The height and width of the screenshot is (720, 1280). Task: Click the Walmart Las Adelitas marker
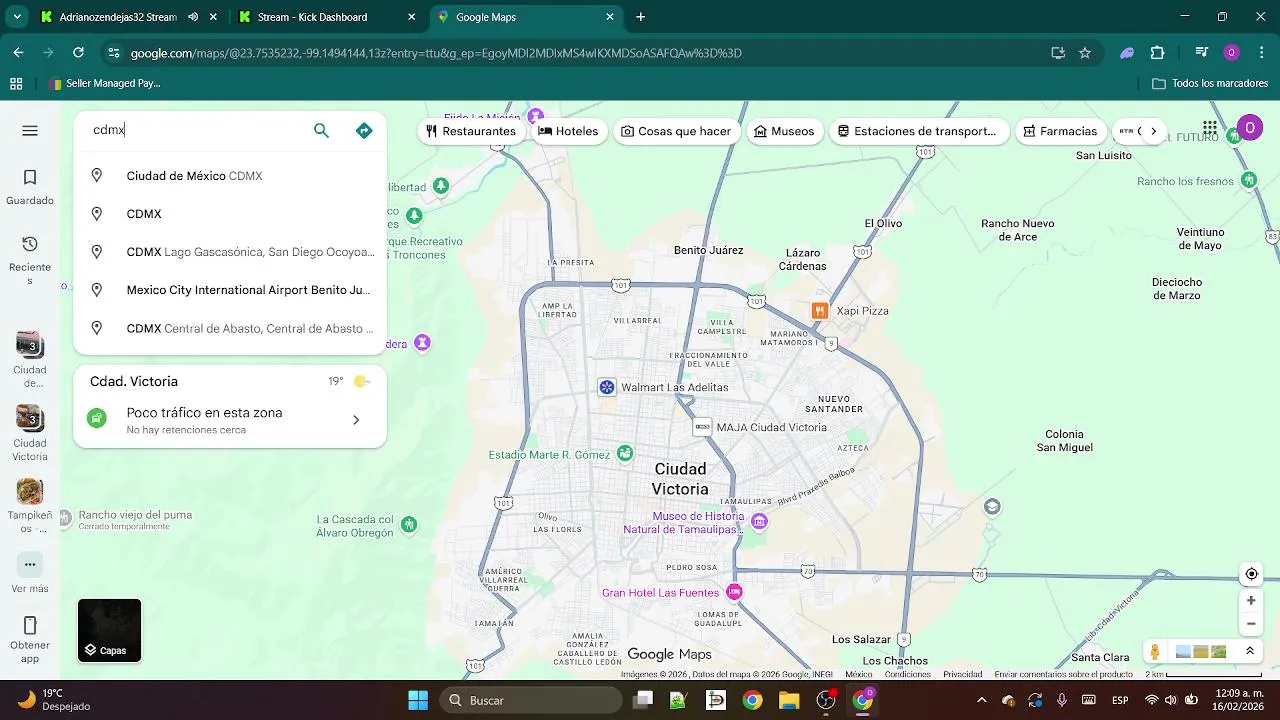point(606,387)
